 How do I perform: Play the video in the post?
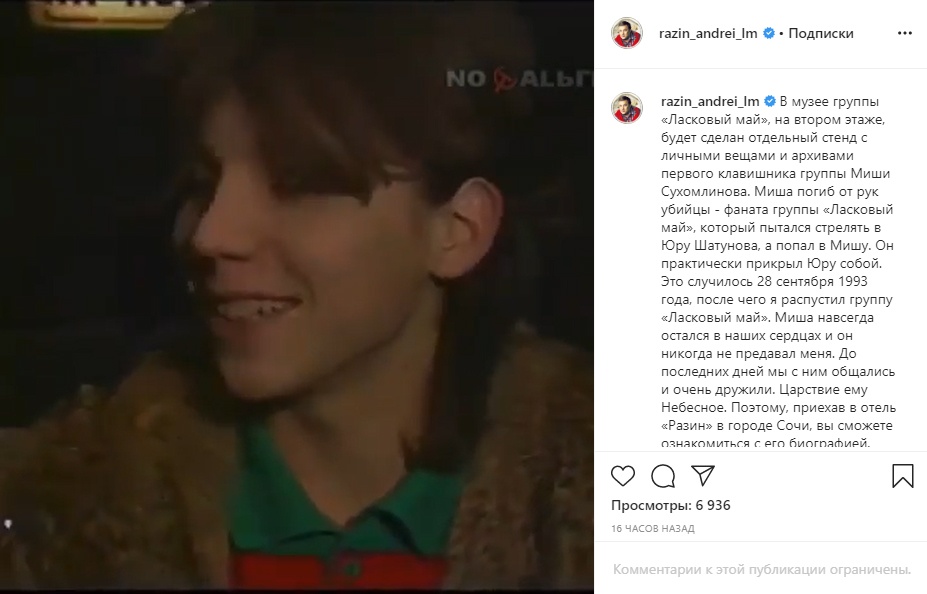tap(297, 297)
